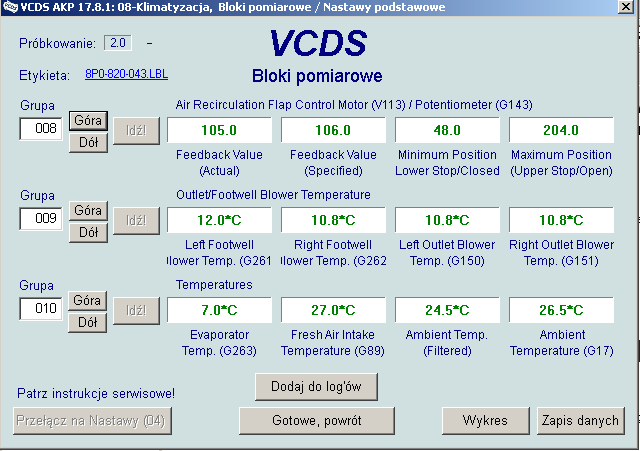Select Left Outlet Blower Temp G150 value
Screen dimensions: 640x451
pyautogui.click(x=447, y=220)
